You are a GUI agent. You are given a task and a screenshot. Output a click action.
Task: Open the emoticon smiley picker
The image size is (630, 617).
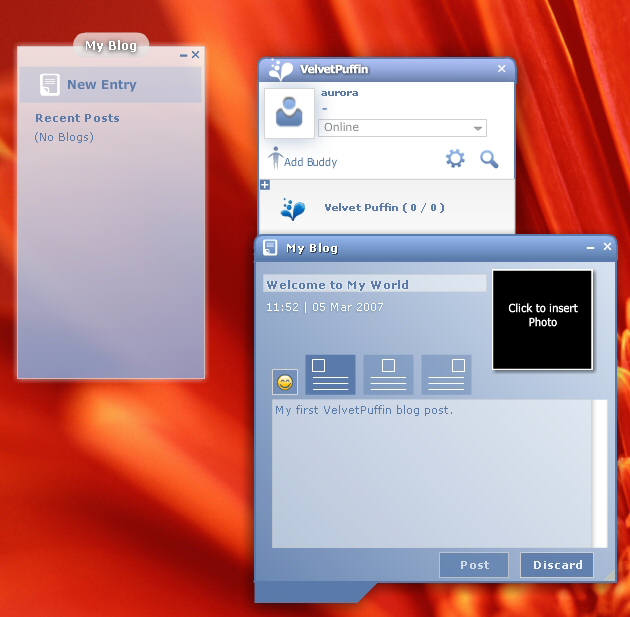(285, 382)
